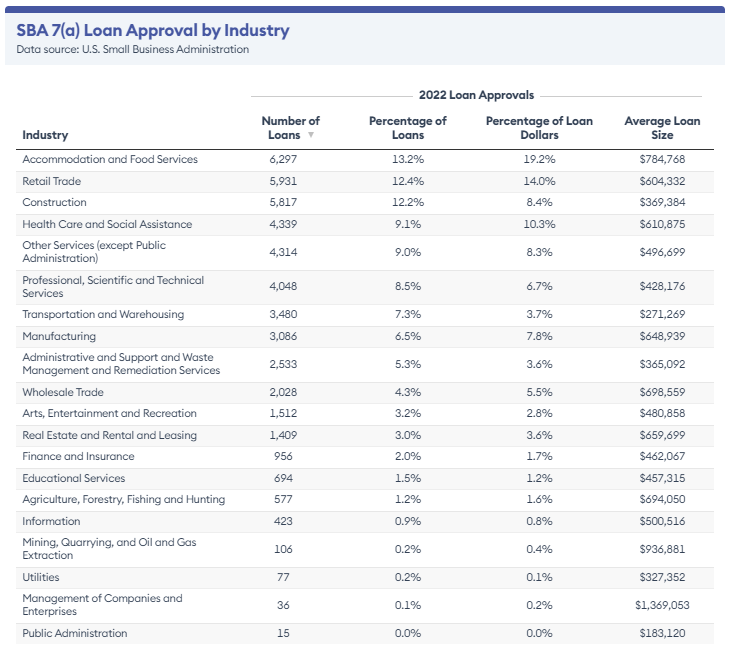The width and height of the screenshot is (731, 645).
Task: Sort by Average Loan Size header
Action: (x=662, y=128)
